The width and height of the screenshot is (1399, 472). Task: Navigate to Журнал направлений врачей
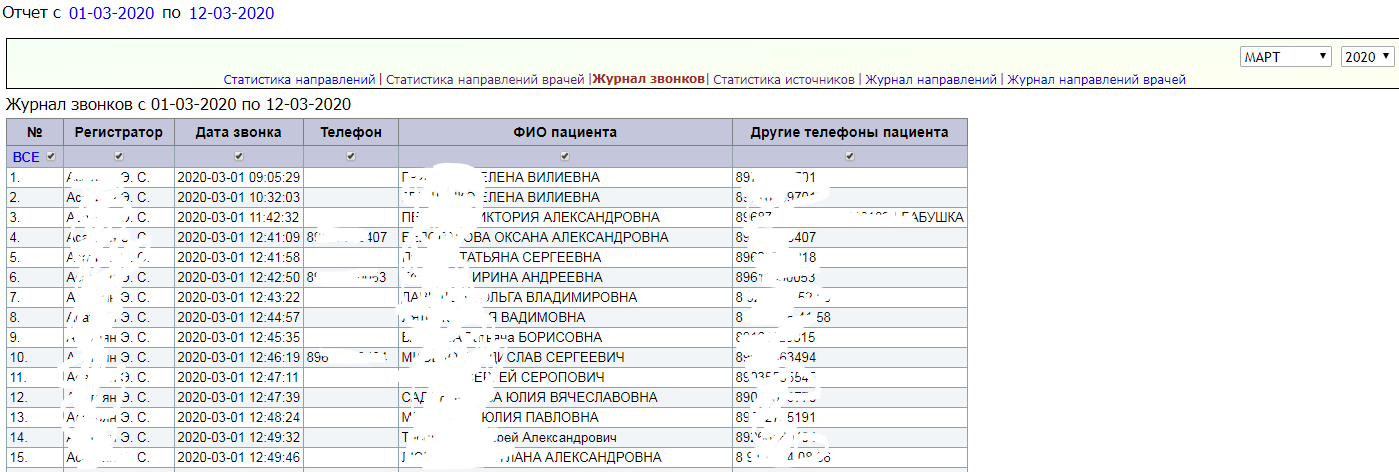[x=1096, y=79]
